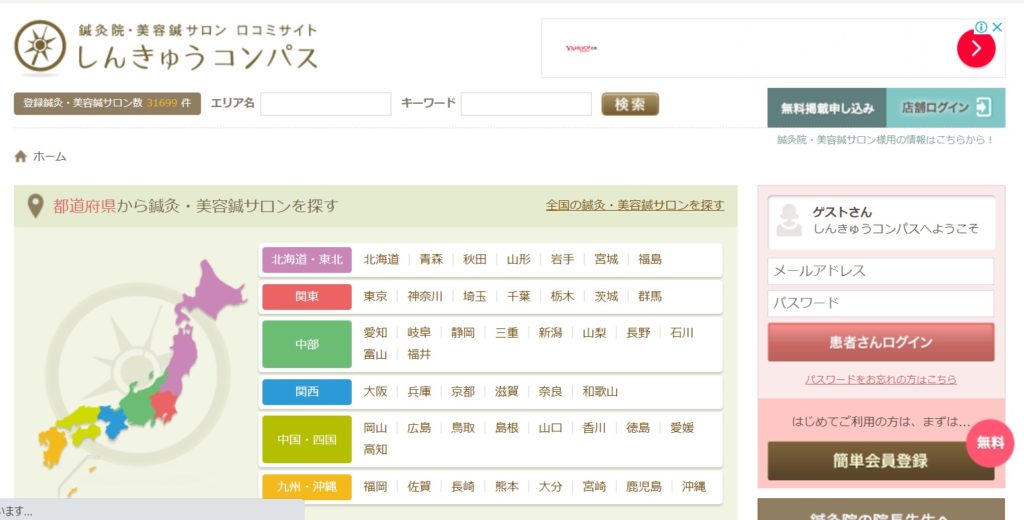Viewport: 1024px width, 520px height.
Task: Click the guest user avatar icon
Action: 789,221
